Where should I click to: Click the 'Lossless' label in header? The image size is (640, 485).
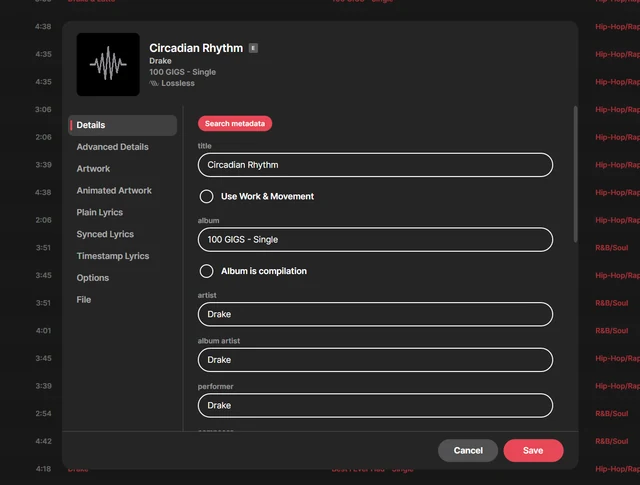(178, 83)
